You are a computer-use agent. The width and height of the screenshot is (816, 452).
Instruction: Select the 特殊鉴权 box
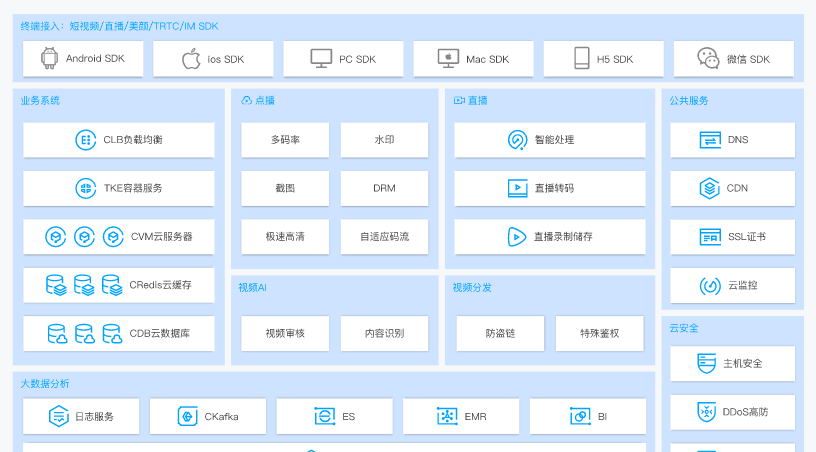[x=600, y=333]
